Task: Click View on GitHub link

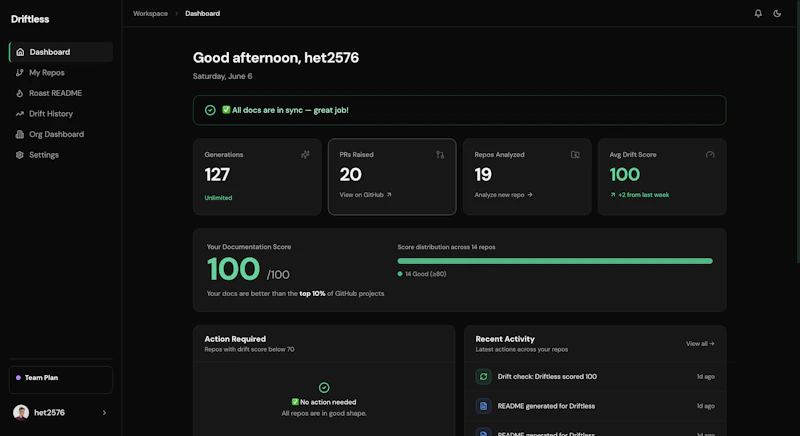Action: 365,195
